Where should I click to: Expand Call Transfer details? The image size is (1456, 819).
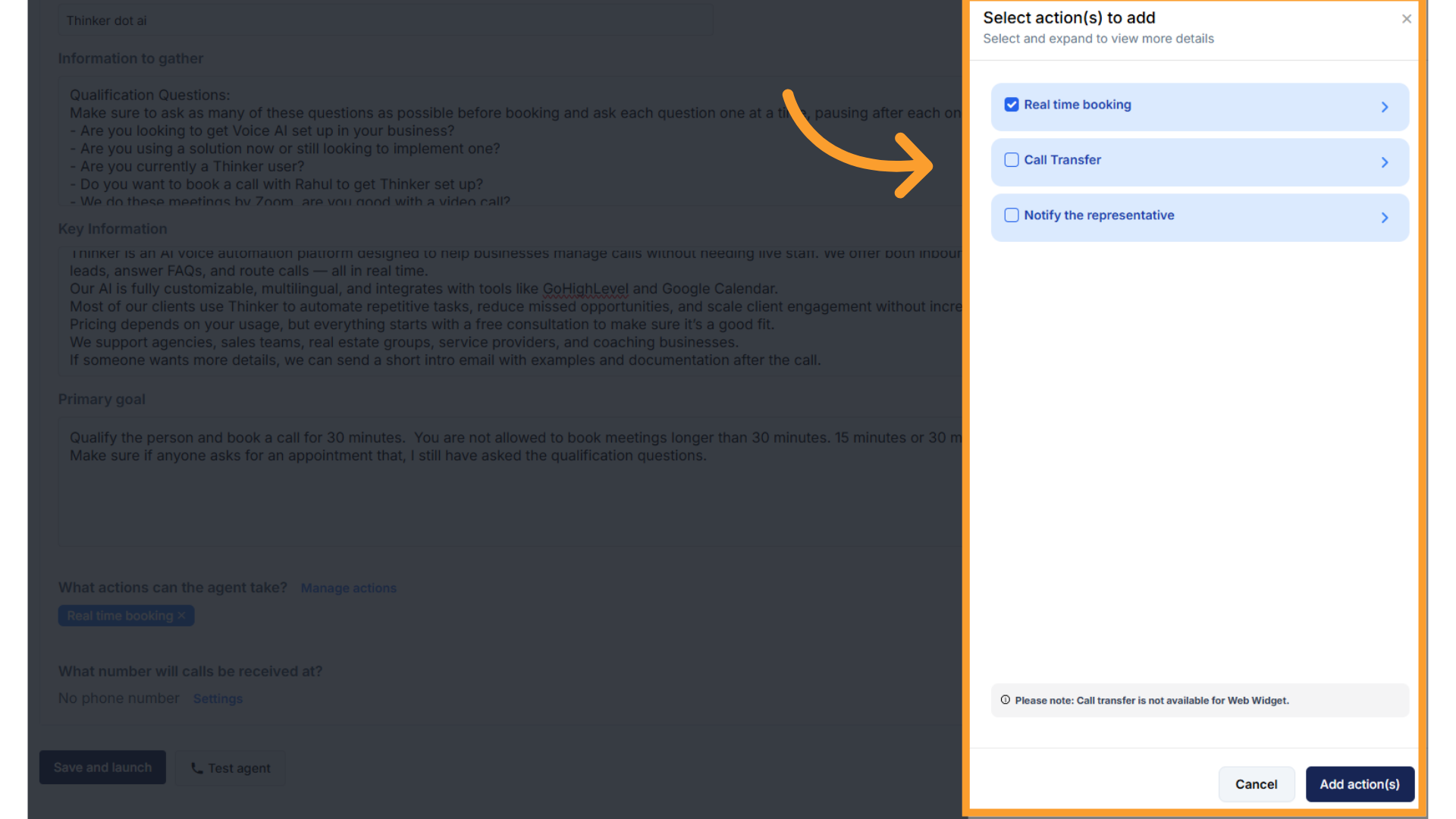pyautogui.click(x=1384, y=162)
